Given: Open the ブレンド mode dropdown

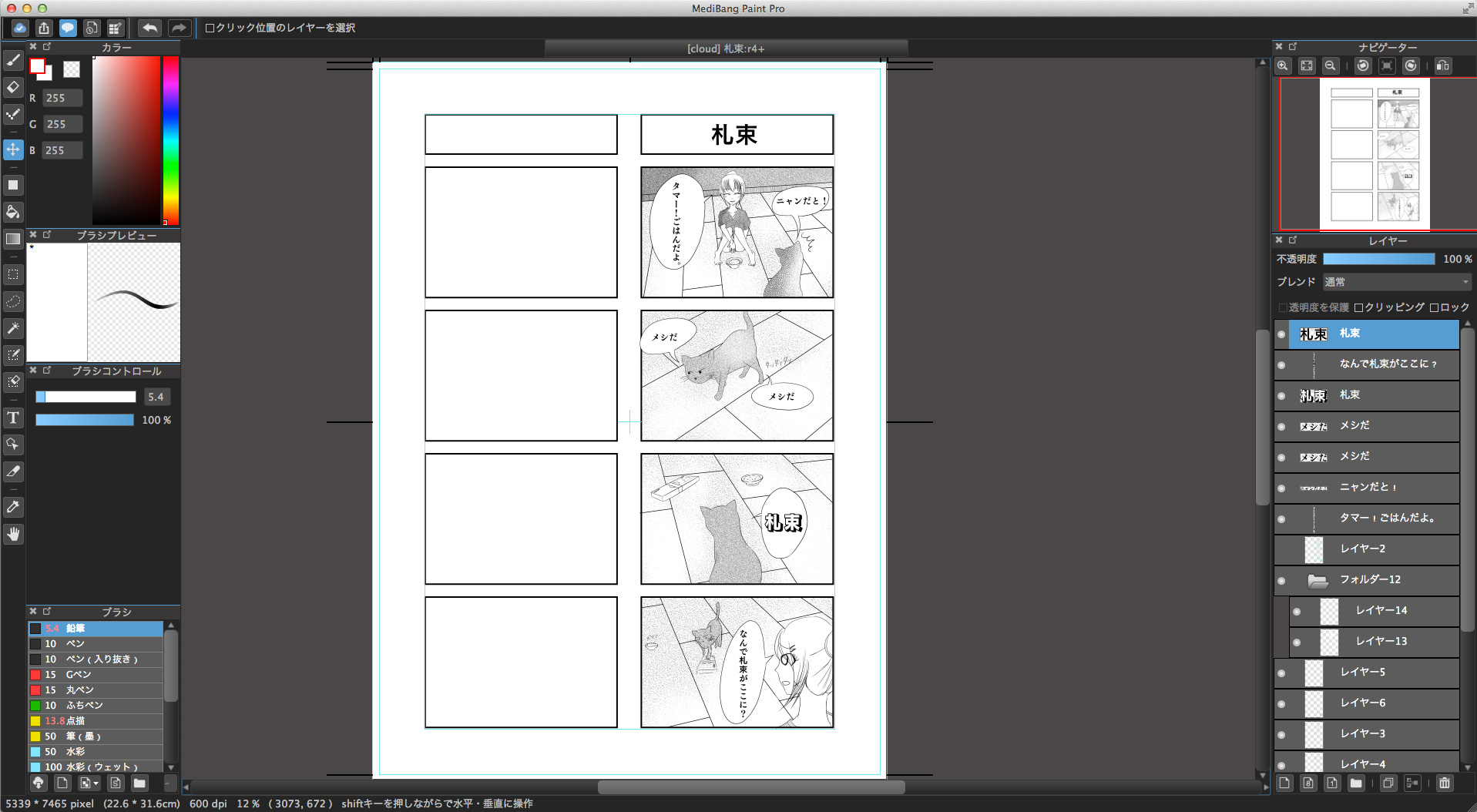Looking at the screenshot, I should (x=1397, y=282).
